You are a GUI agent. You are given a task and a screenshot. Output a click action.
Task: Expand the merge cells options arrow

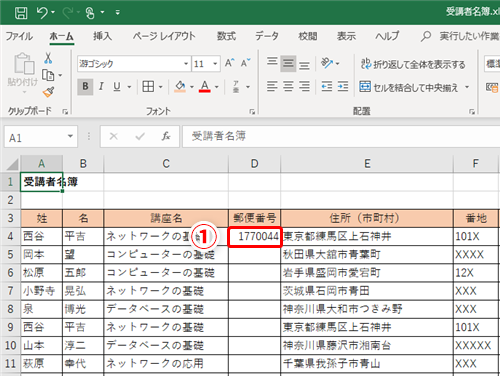coord(467,87)
